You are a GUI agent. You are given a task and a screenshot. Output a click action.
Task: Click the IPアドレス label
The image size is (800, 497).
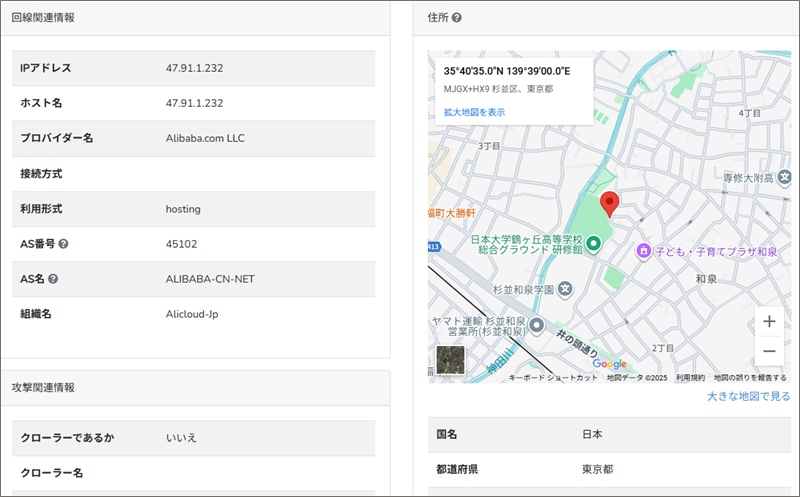tap(46, 68)
